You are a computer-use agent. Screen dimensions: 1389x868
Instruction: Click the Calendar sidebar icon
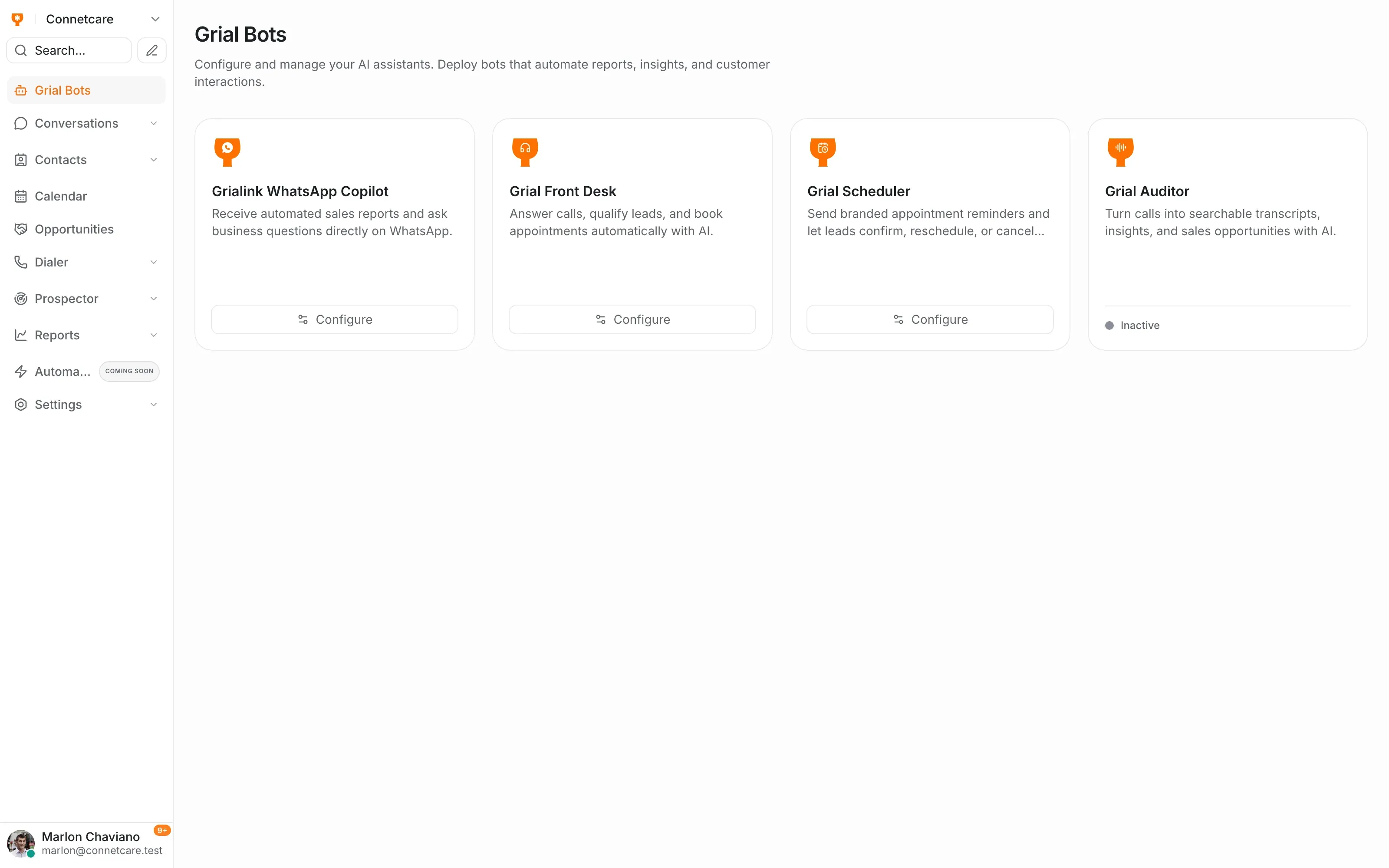pyautogui.click(x=21, y=196)
